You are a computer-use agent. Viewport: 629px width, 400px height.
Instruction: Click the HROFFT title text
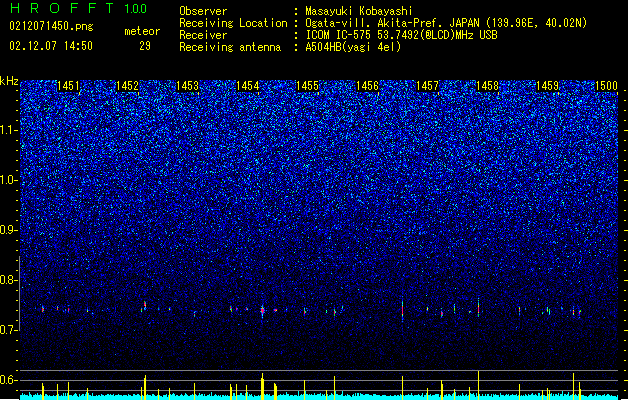(x=62, y=8)
